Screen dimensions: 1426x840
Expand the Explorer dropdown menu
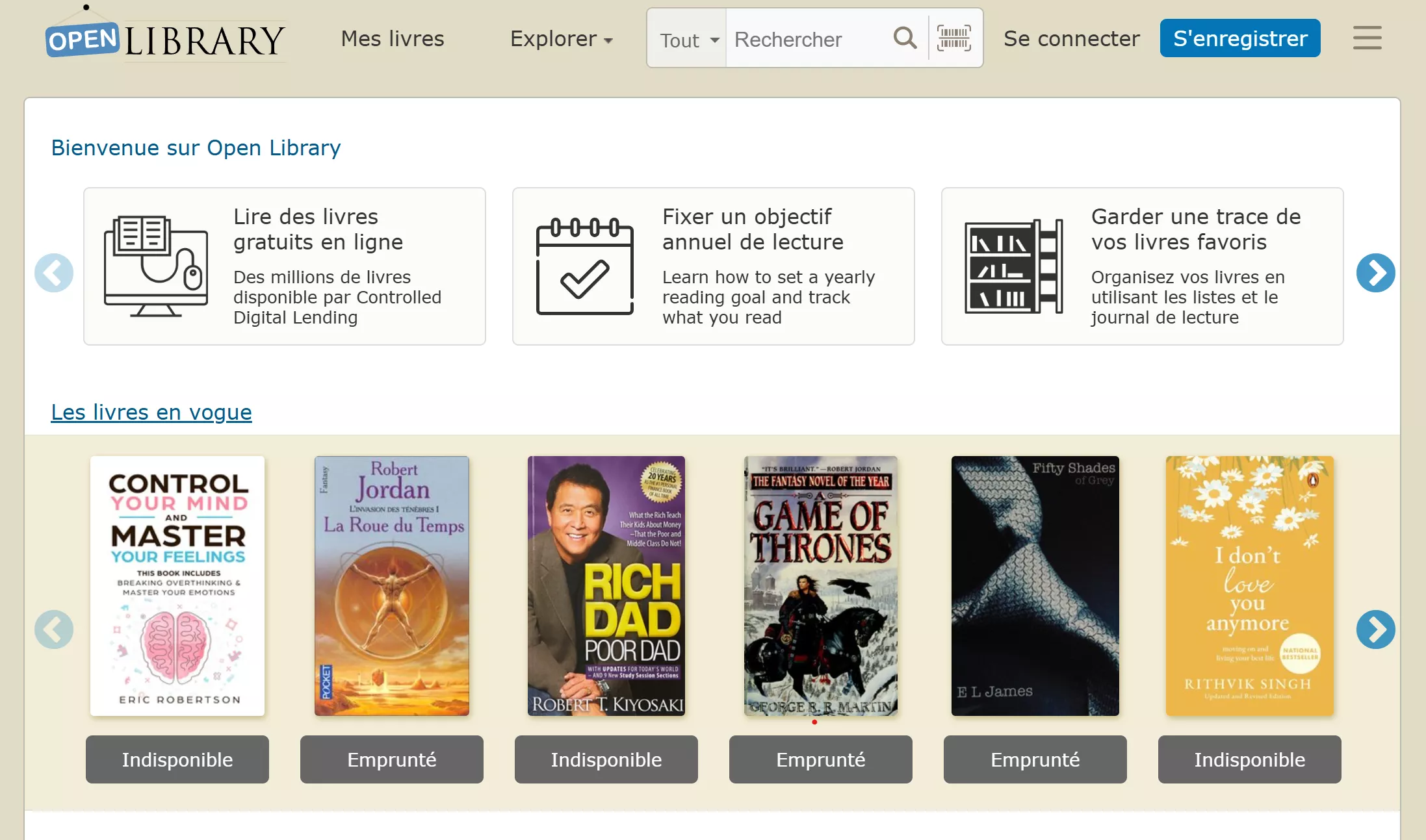[x=561, y=39]
